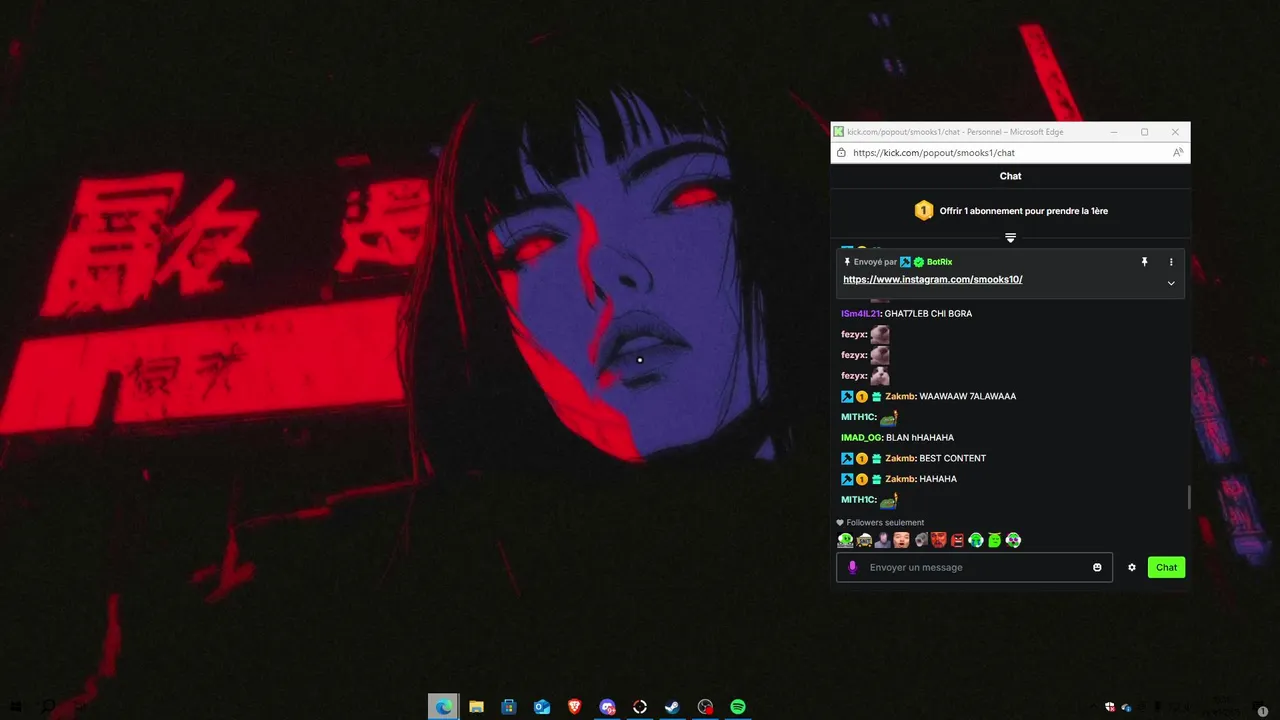The height and width of the screenshot is (720, 1280).
Task: Click the Chat header title
Action: click(1010, 176)
